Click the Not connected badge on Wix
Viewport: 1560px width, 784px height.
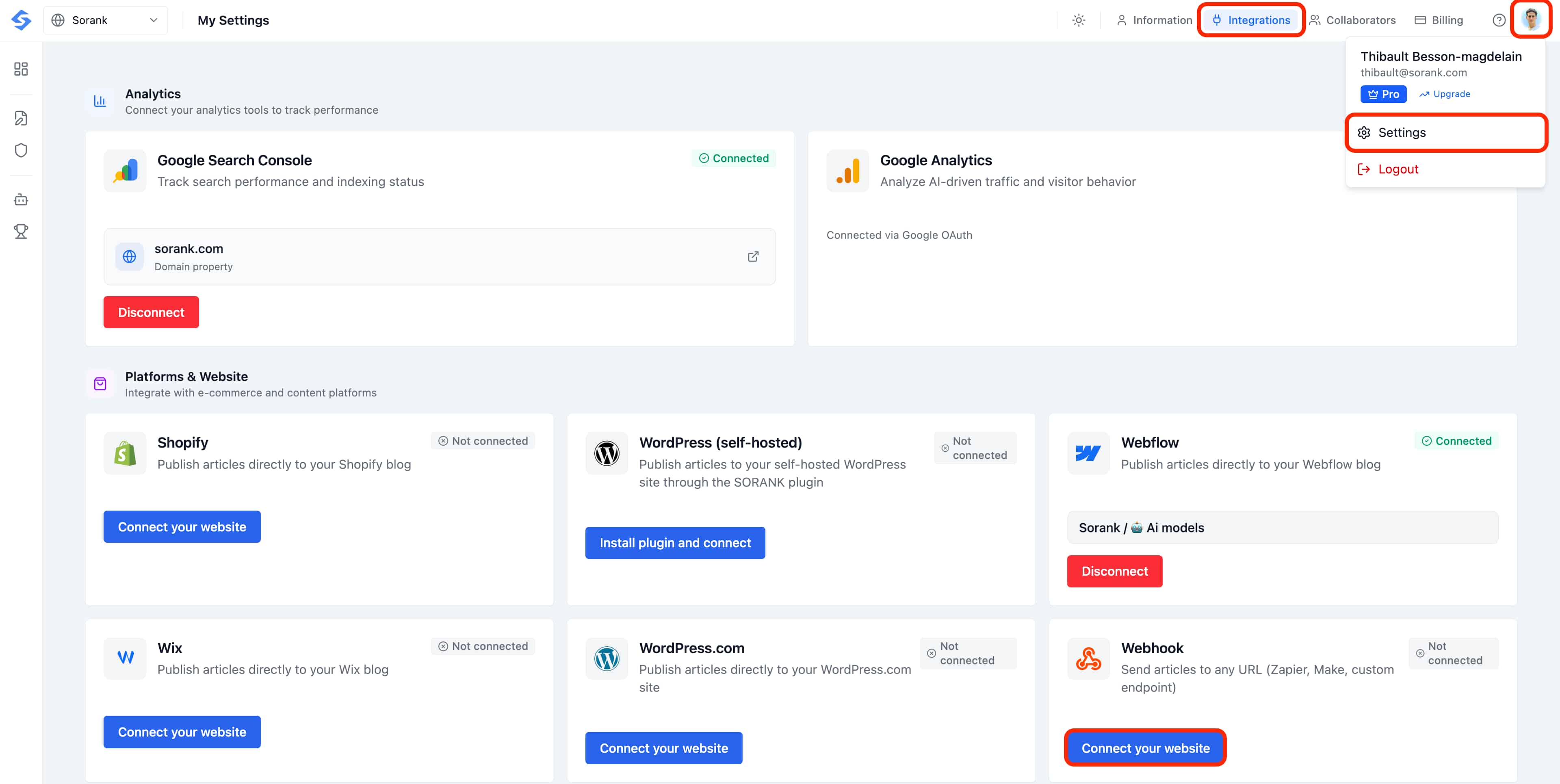(x=483, y=646)
